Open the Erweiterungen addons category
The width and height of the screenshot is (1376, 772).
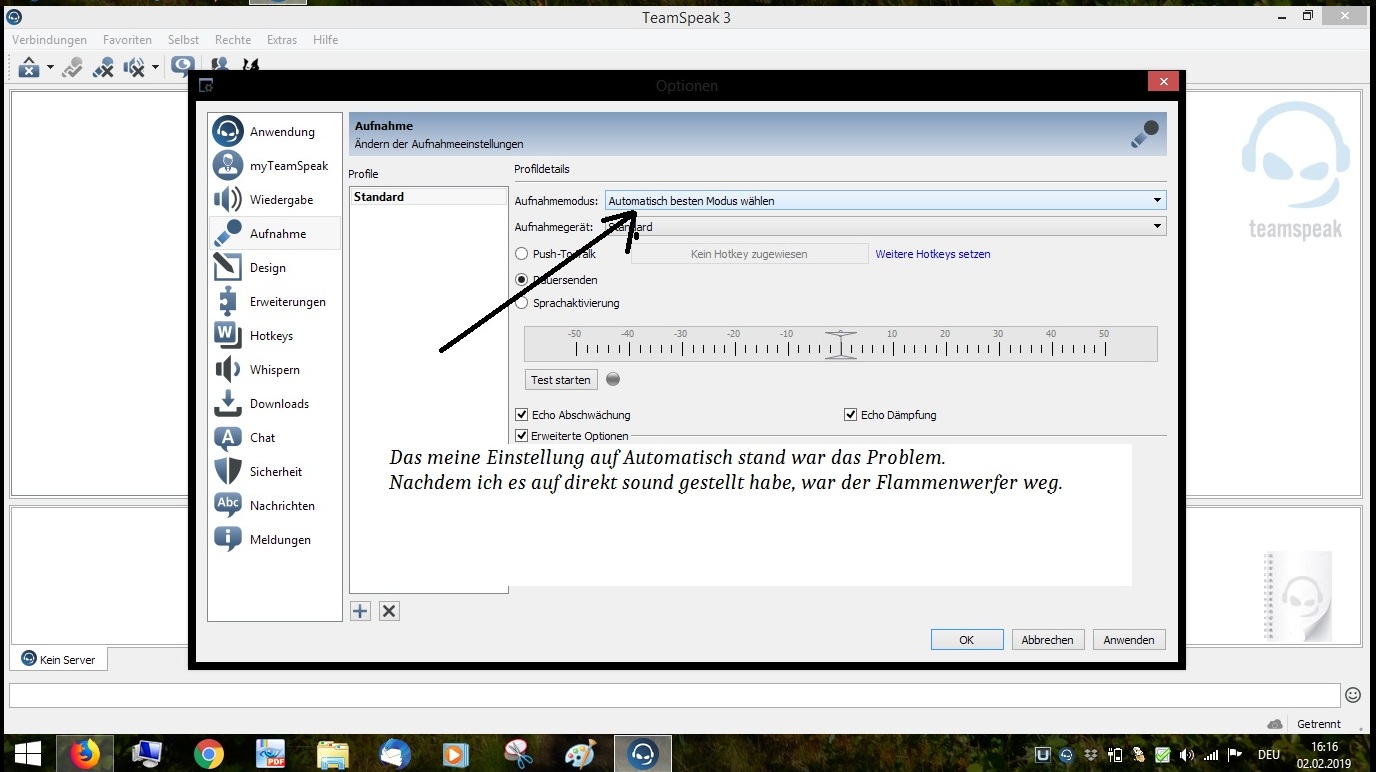(x=275, y=302)
